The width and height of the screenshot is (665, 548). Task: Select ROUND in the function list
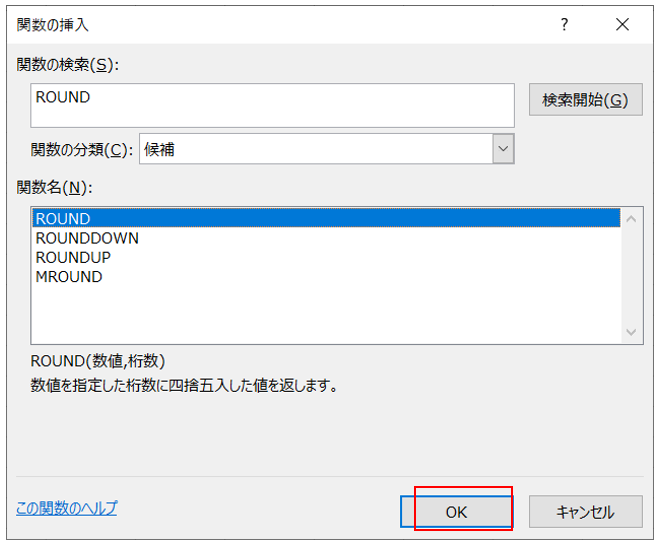point(63,218)
